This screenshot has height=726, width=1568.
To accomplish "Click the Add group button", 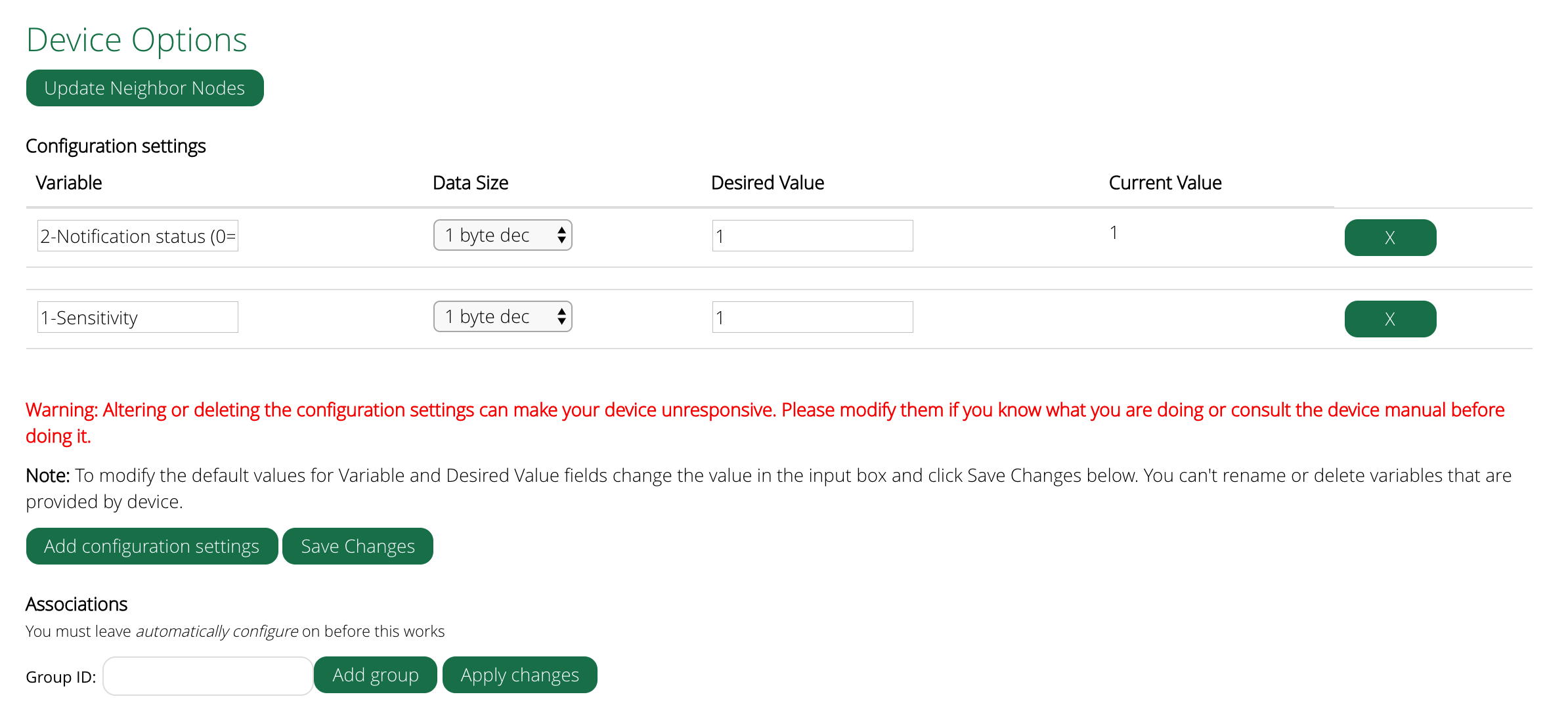I will [375, 675].
